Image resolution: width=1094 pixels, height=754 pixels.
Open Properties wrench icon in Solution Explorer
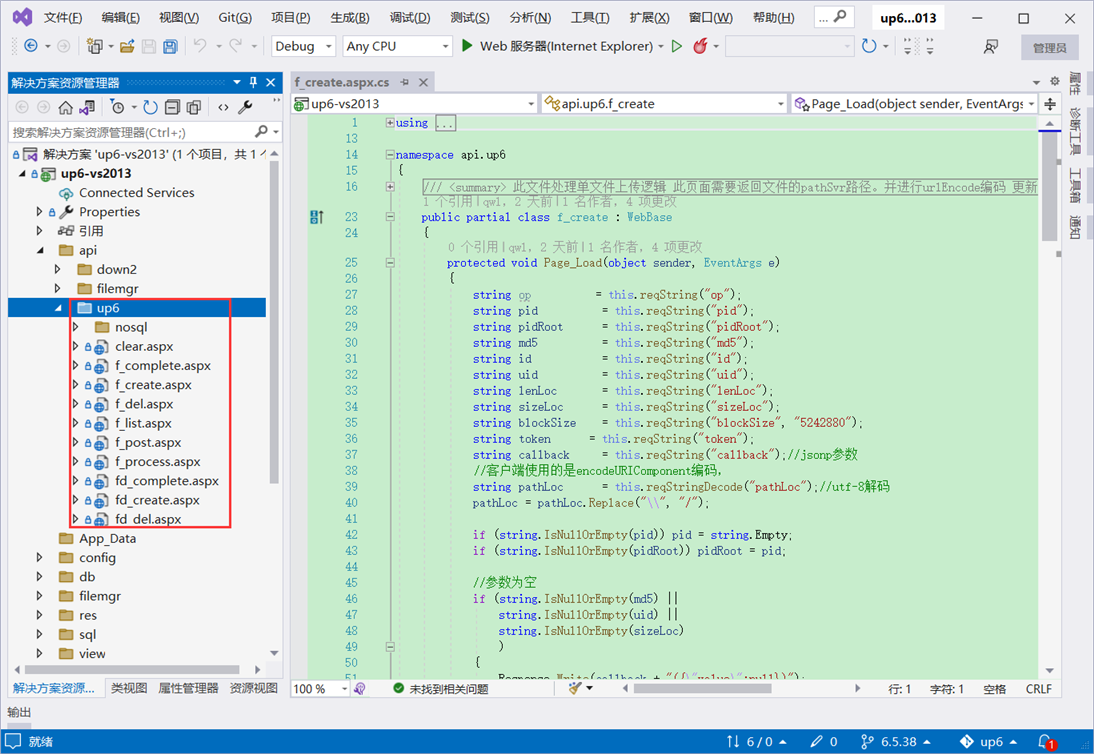pos(245,107)
